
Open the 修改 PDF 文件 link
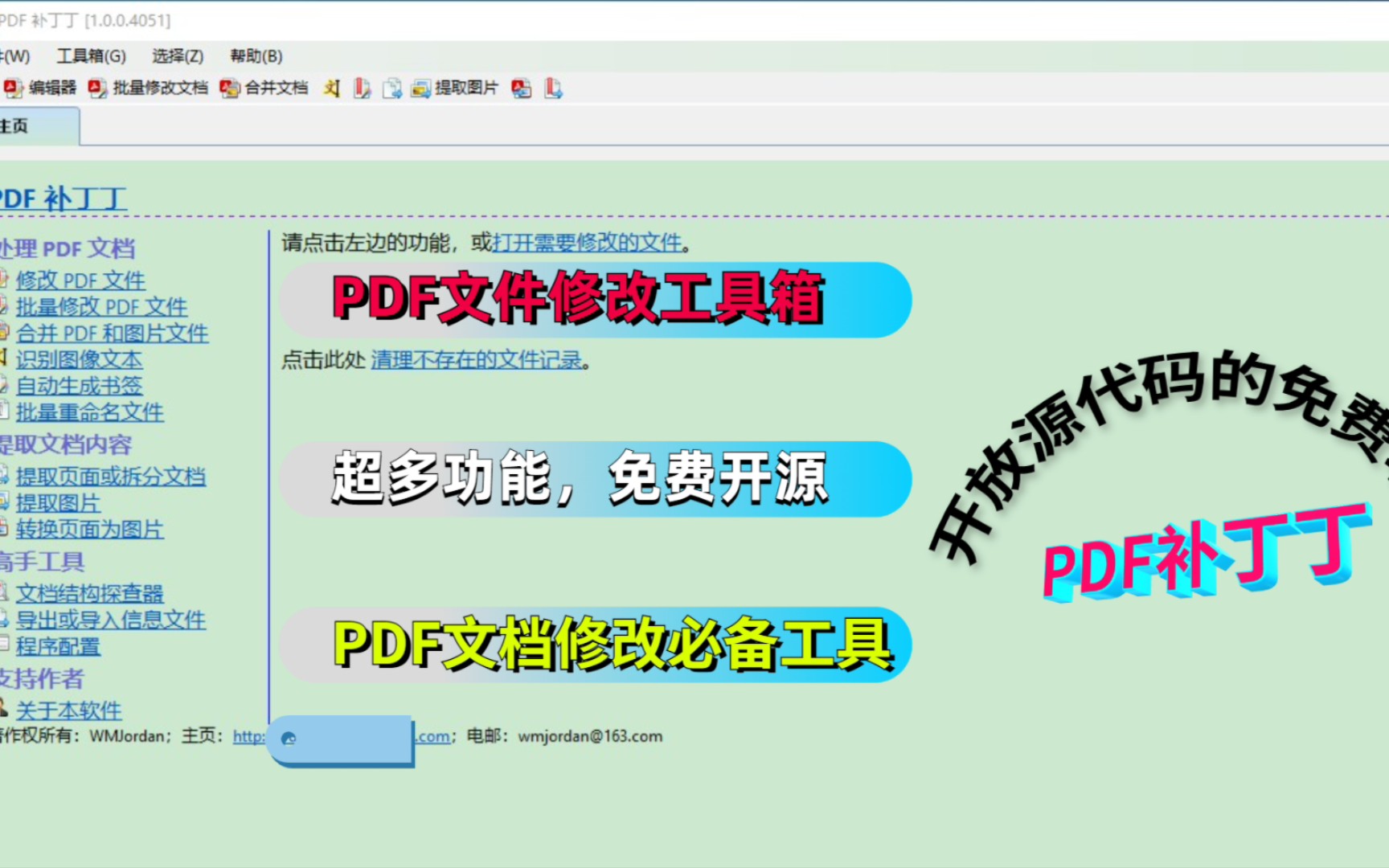80,280
